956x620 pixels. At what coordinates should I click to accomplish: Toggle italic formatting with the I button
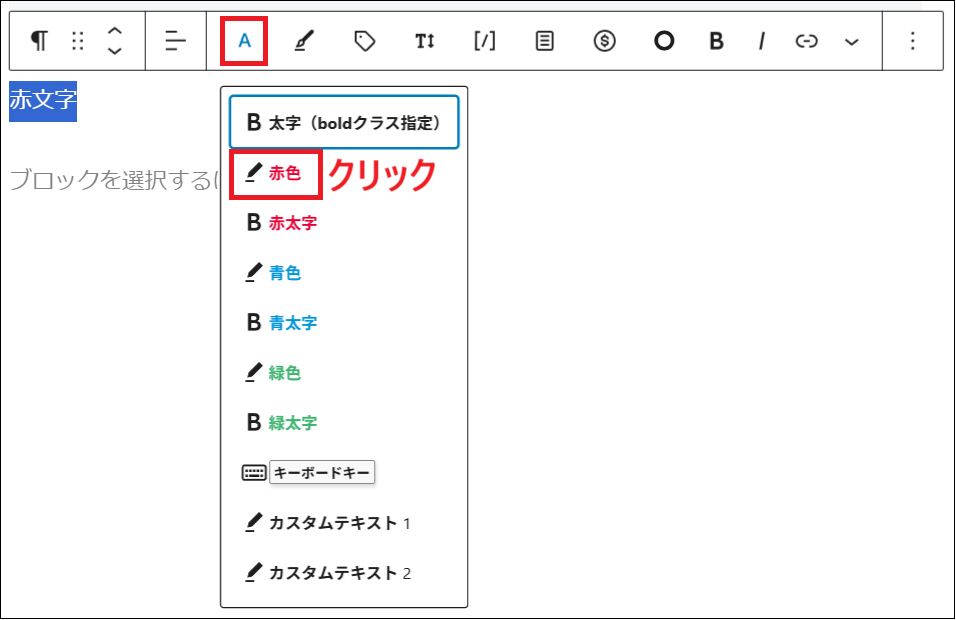click(x=761, y=41)
